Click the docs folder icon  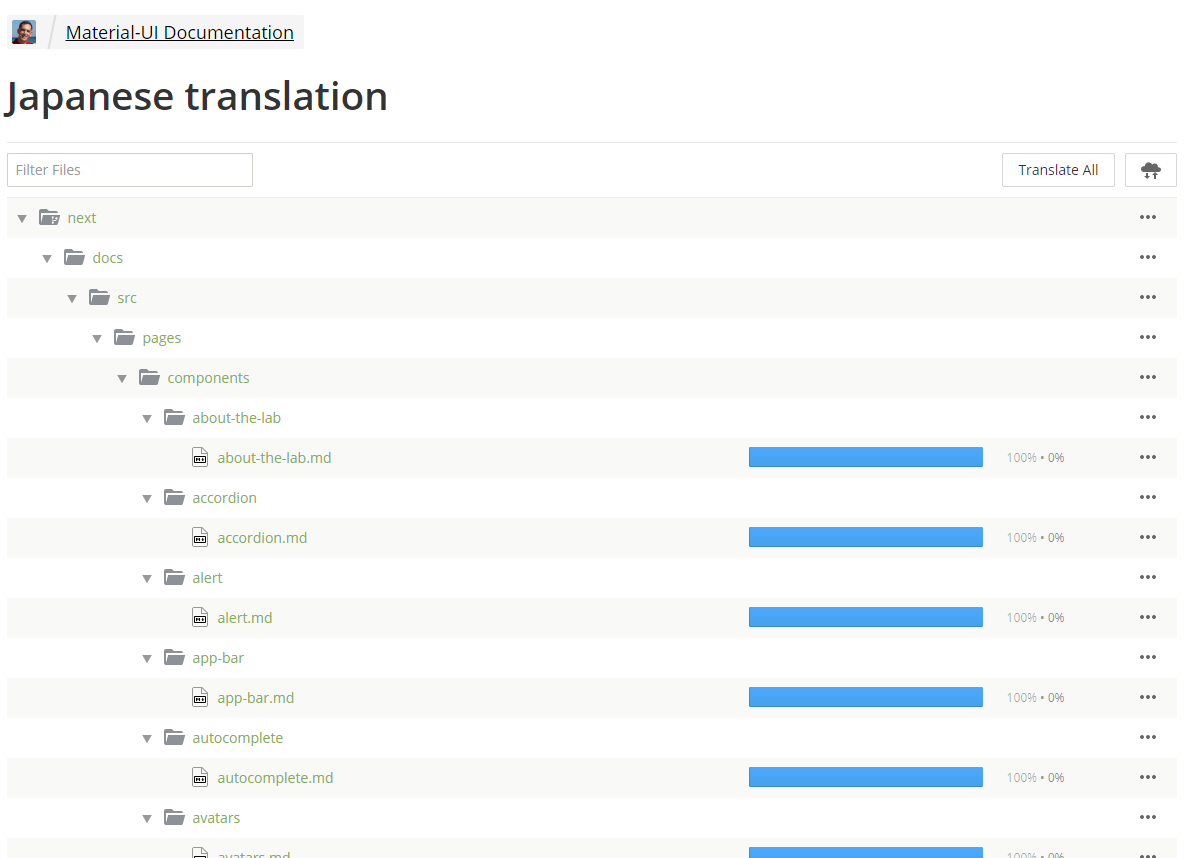tap(75, 258)
